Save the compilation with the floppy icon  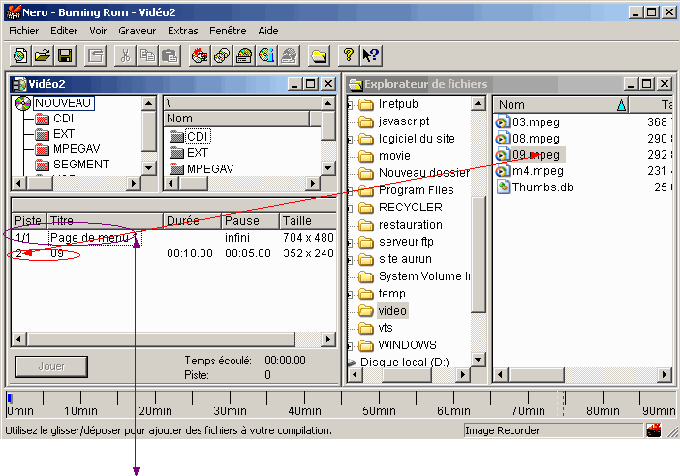(x=65, y=56)
